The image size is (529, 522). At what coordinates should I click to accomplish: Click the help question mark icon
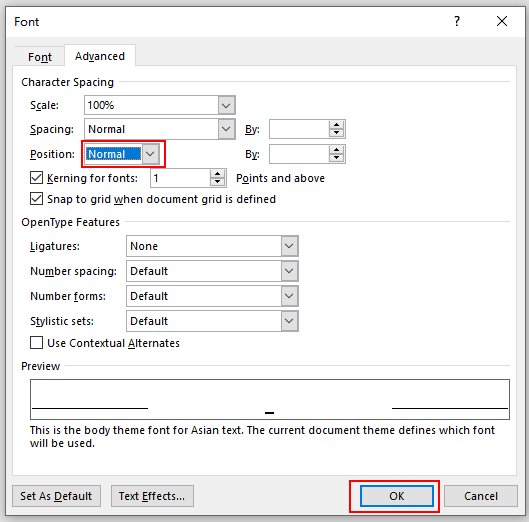pos(457,21)
